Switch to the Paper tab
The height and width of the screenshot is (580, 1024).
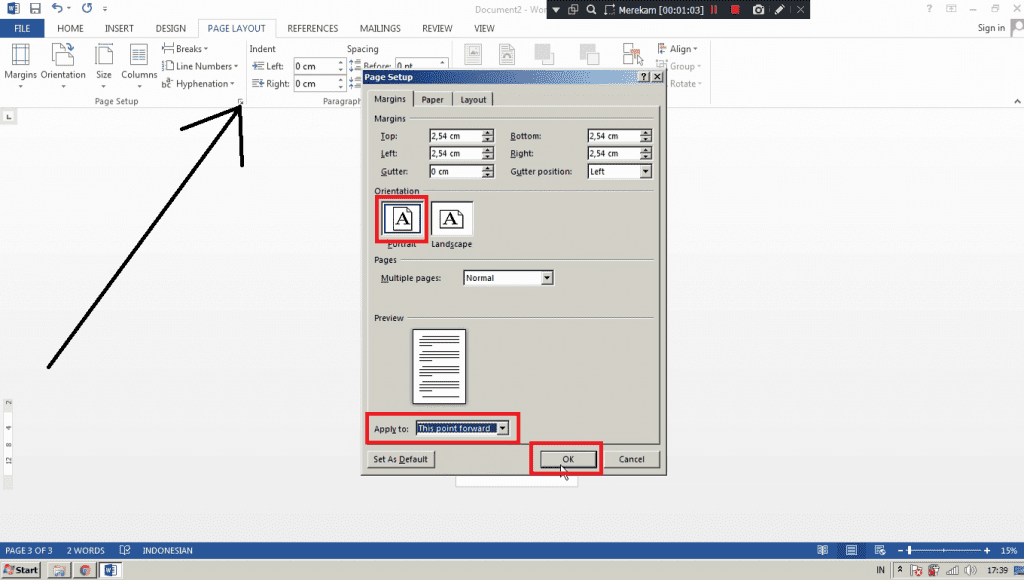pos(433,99)
